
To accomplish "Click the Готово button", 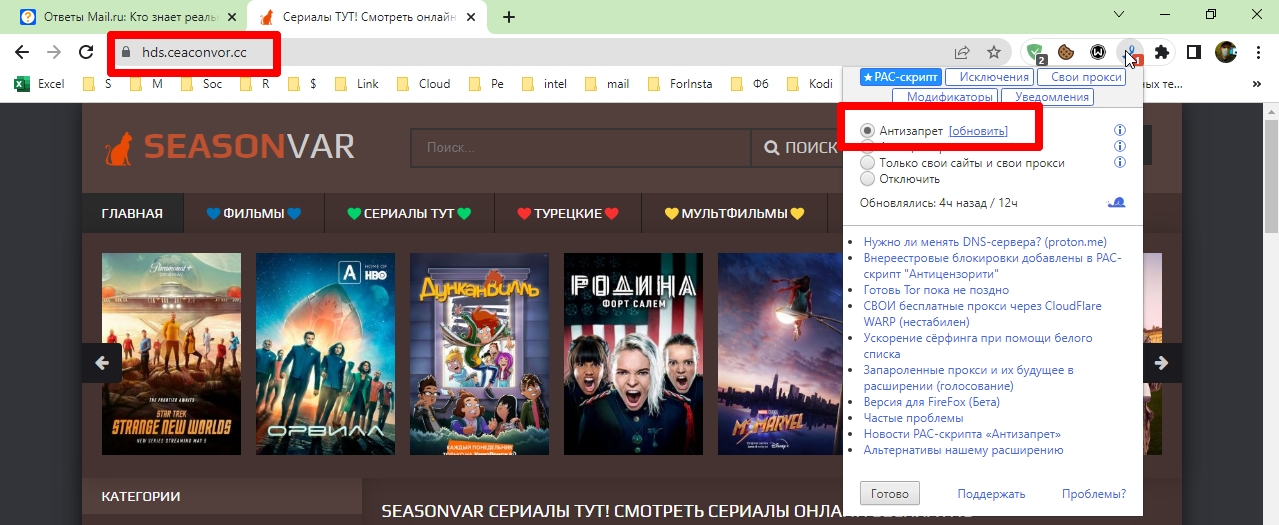I will point(890,493).
